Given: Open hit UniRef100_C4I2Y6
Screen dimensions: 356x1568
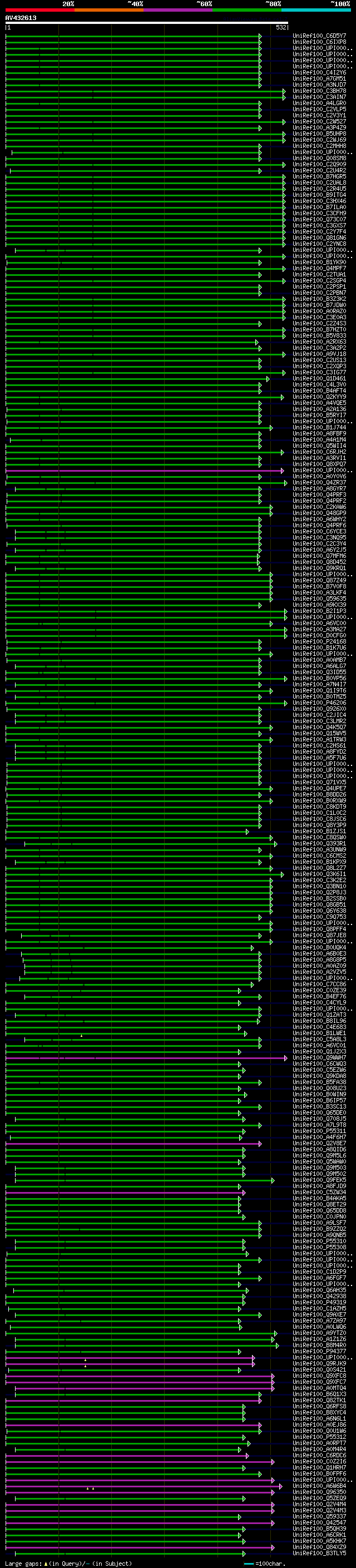Looking at the screenshot, I should pyautogui.click(x=319, y=72).
